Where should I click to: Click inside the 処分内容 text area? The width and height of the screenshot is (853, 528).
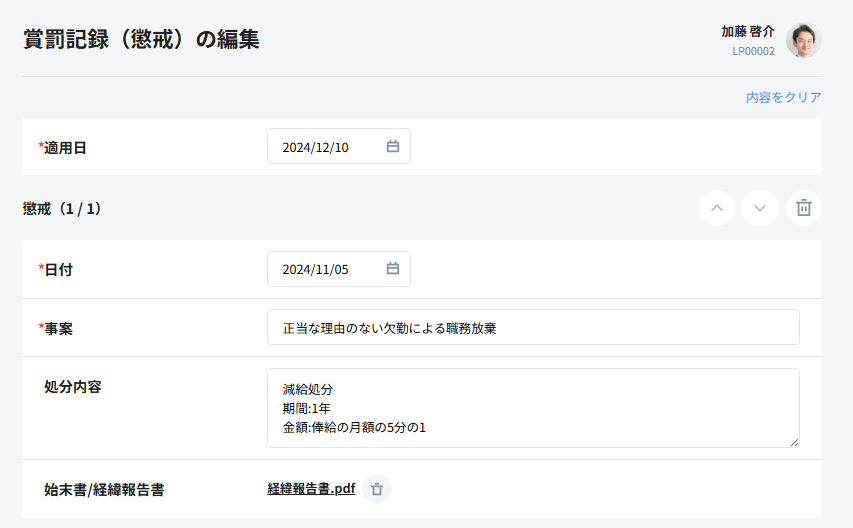(533, 407)
